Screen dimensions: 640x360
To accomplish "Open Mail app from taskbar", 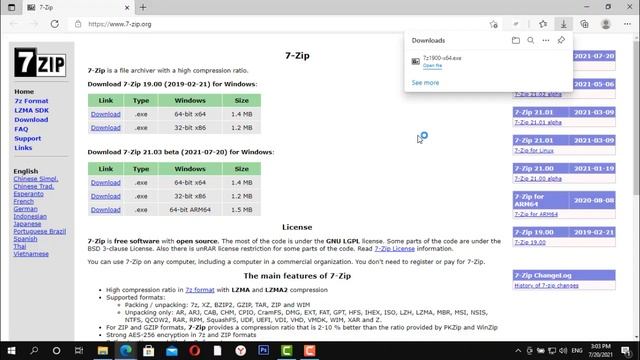I will [x=172, y=351].
